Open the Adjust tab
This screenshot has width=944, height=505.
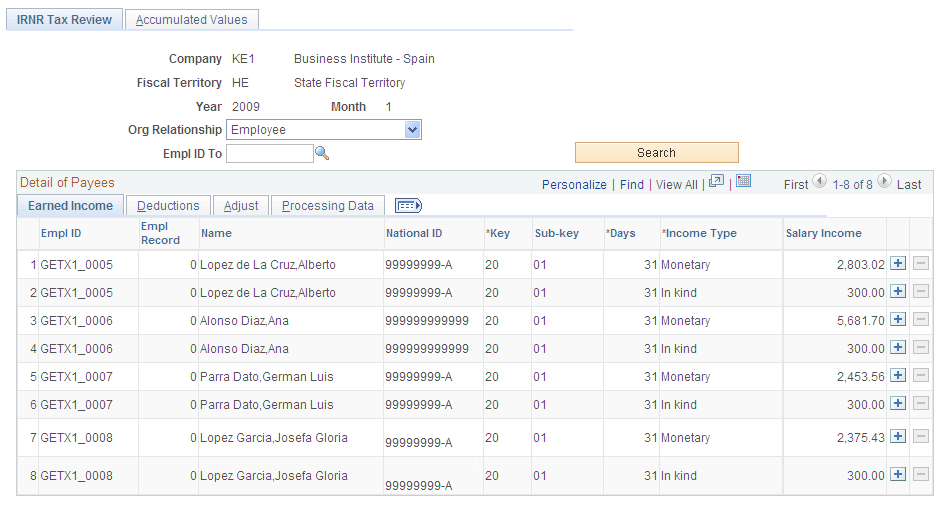tap(241, 206)
